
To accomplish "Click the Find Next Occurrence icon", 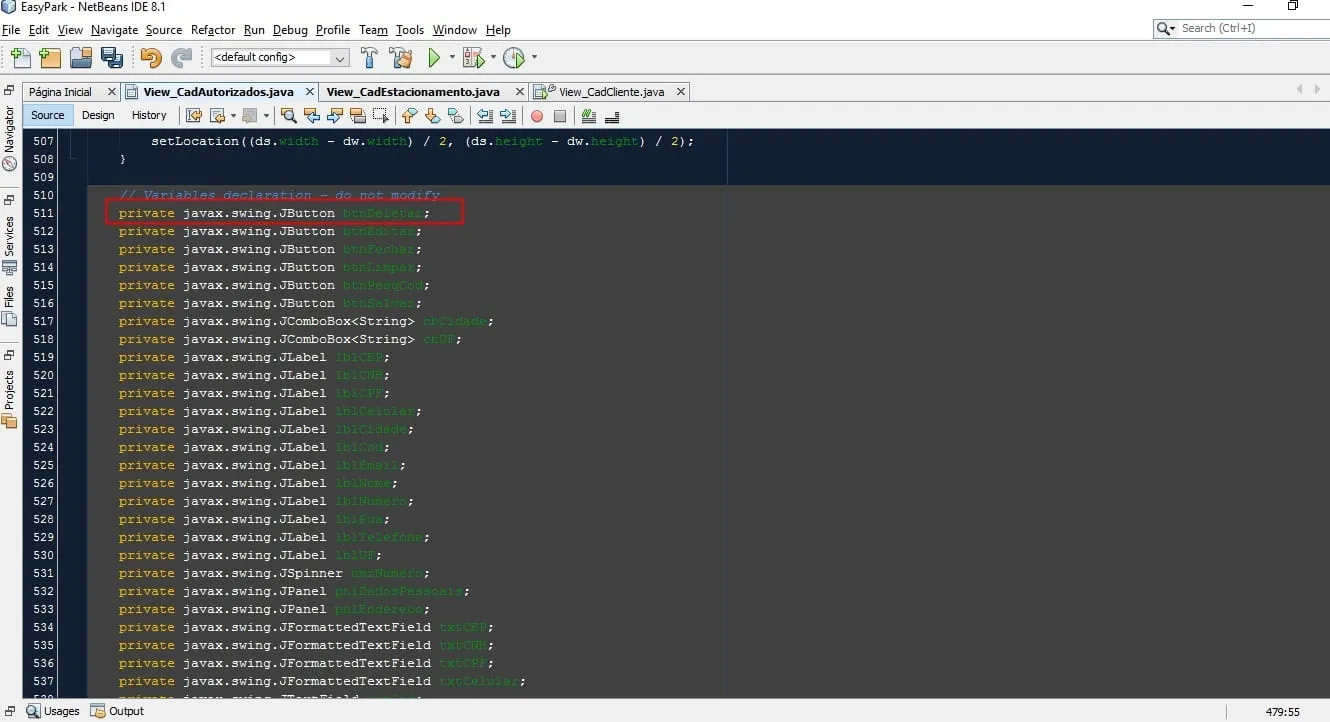I will pyautogui.click(x=334, y=116).
